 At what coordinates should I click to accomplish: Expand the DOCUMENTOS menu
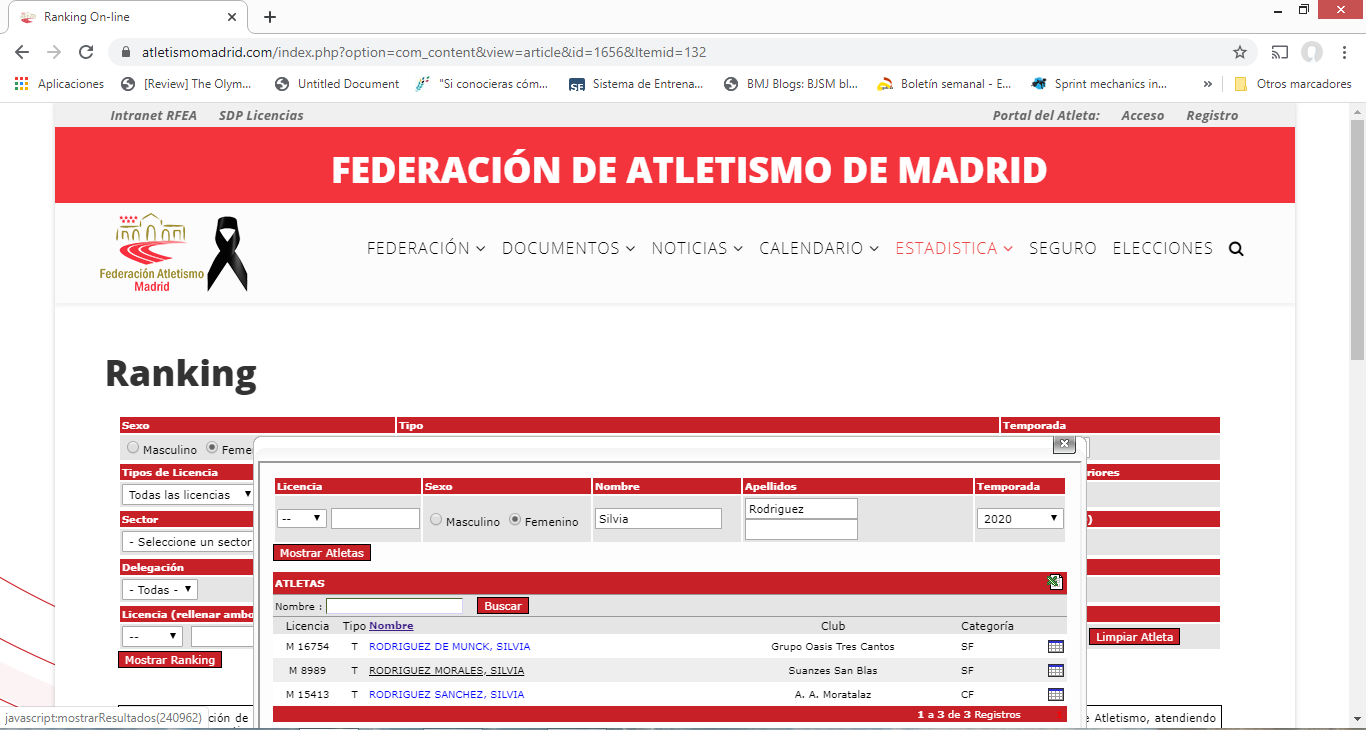point(569,248)
